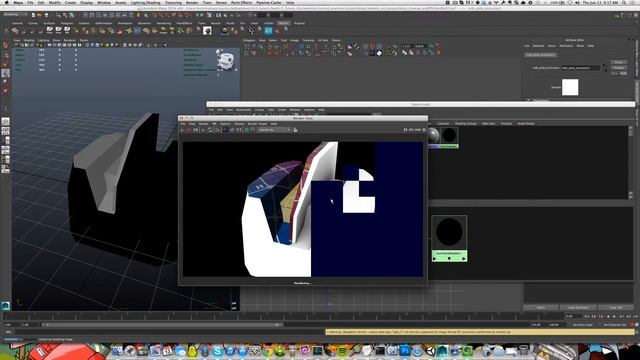The width and height of the screenshot is (640, 360).
Task: Click Focus button in Attribute Editor
Action: (618, 62)
